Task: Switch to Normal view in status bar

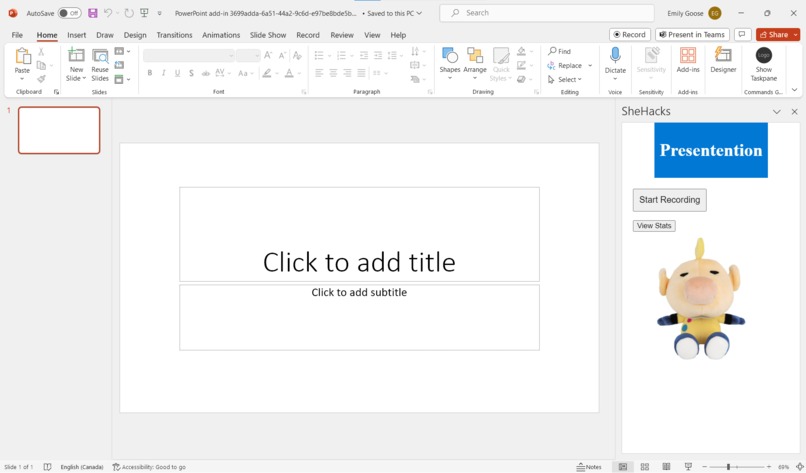Action: point(623,467)
